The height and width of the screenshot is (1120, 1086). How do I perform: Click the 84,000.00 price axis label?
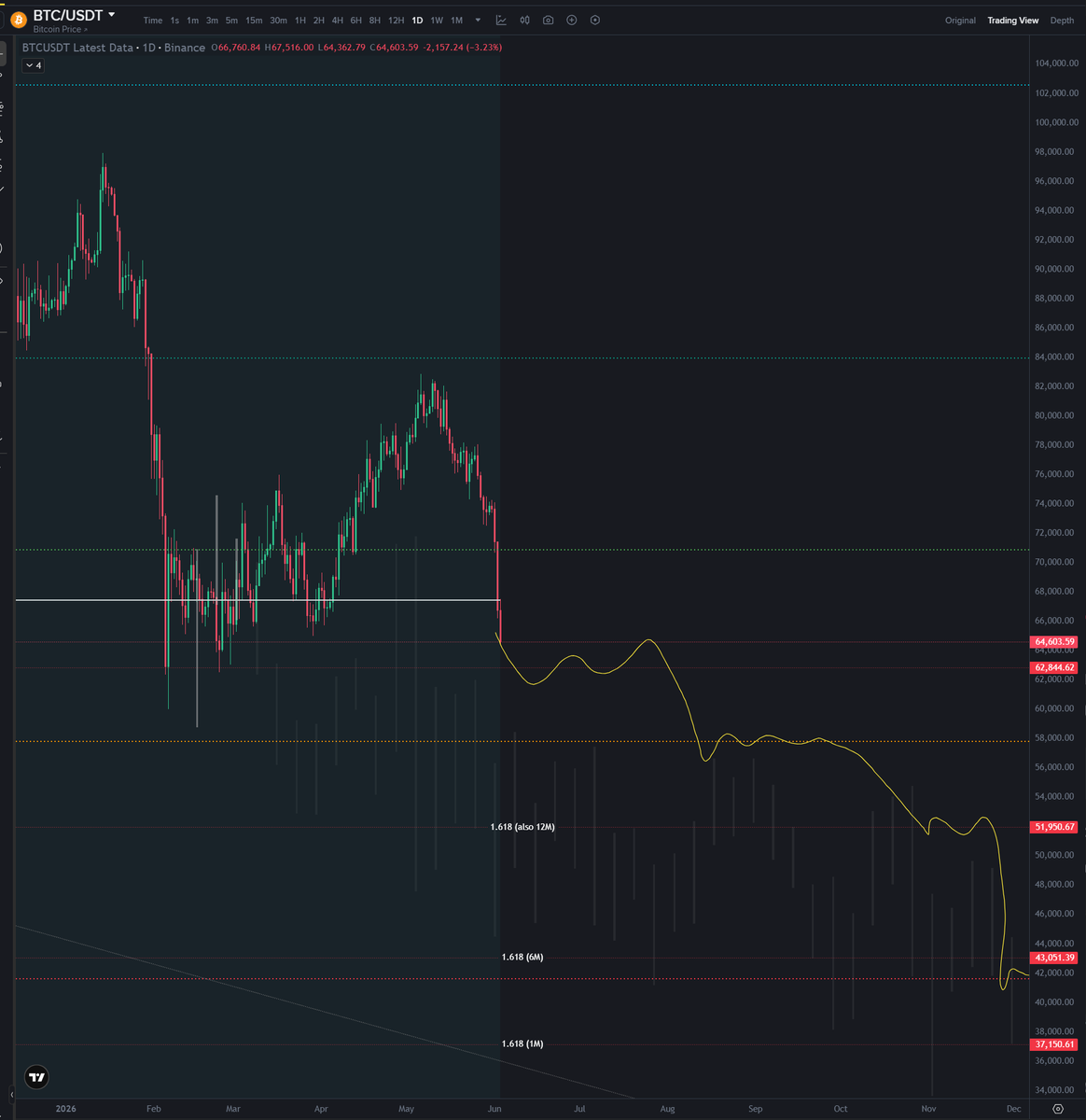[x=1055, y=357]
